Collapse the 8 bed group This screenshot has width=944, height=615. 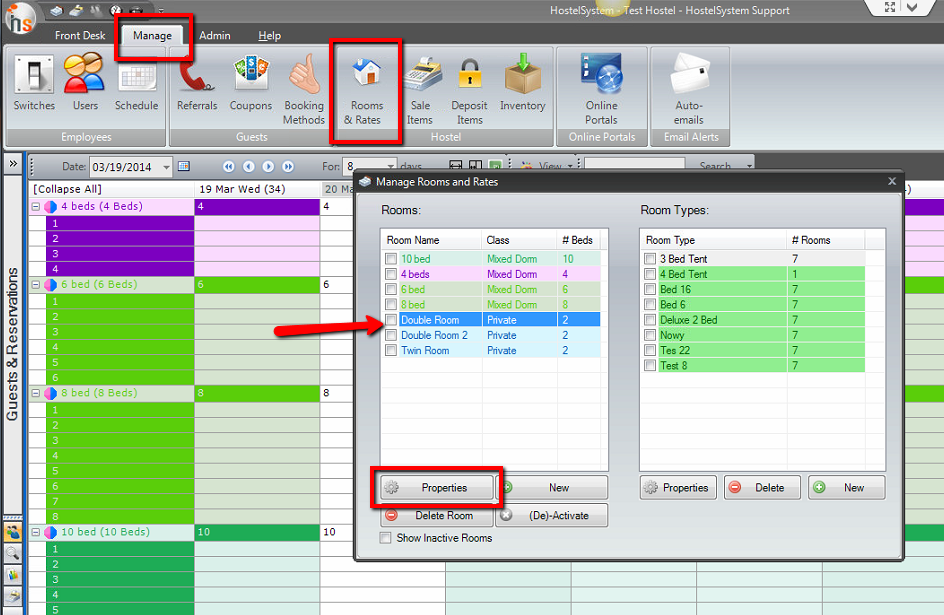pos(36,393)
